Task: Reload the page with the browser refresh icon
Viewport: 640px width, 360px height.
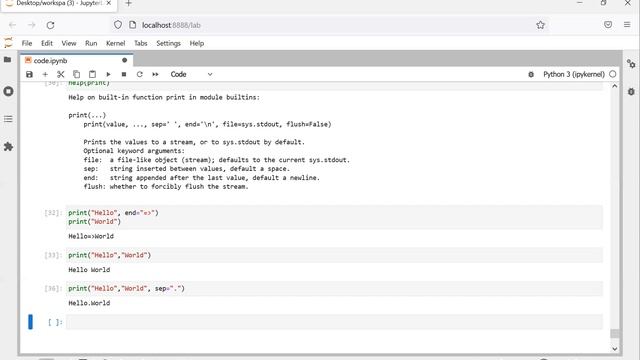Action: click(50, 25)
